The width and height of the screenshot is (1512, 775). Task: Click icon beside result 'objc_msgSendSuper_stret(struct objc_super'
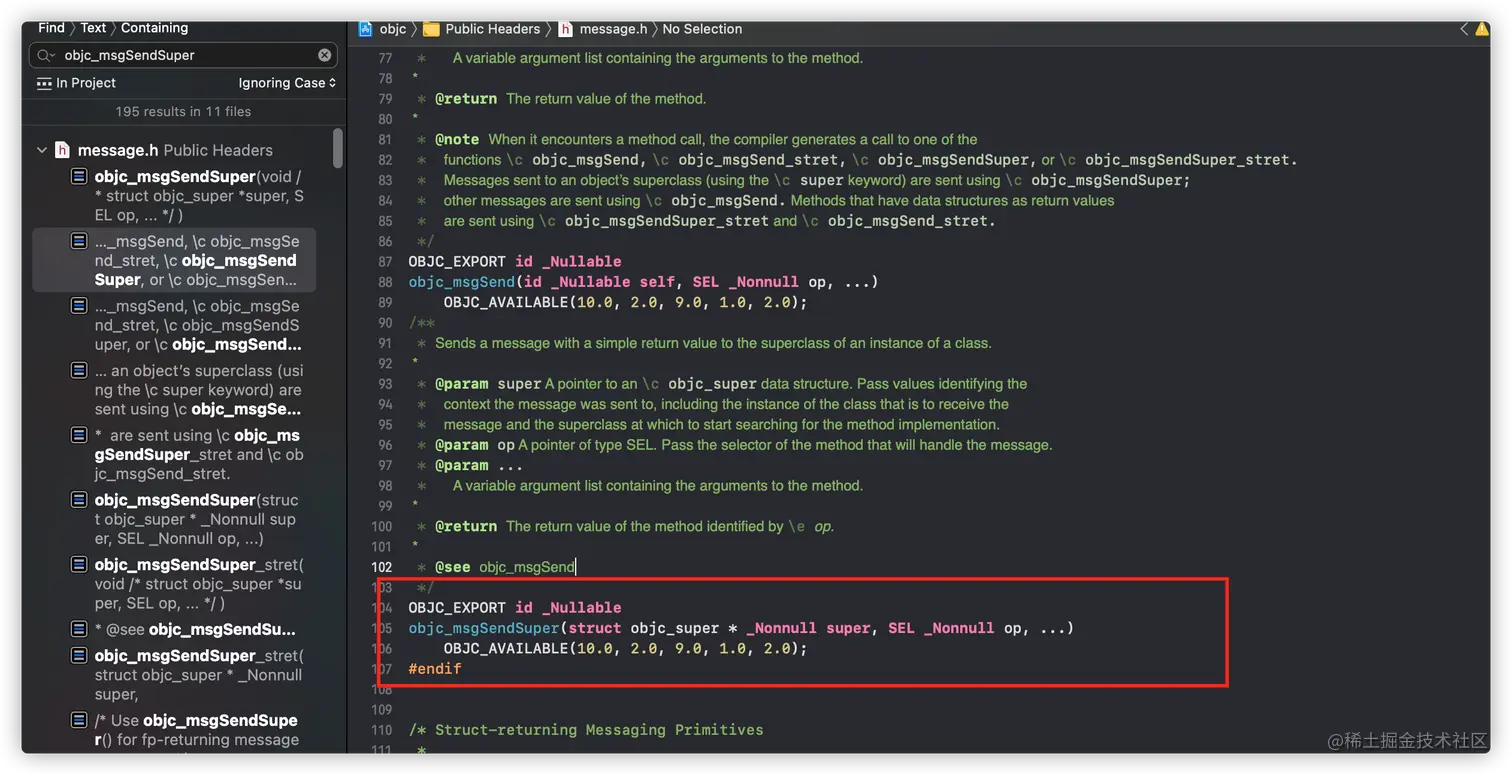coord(79,656)
